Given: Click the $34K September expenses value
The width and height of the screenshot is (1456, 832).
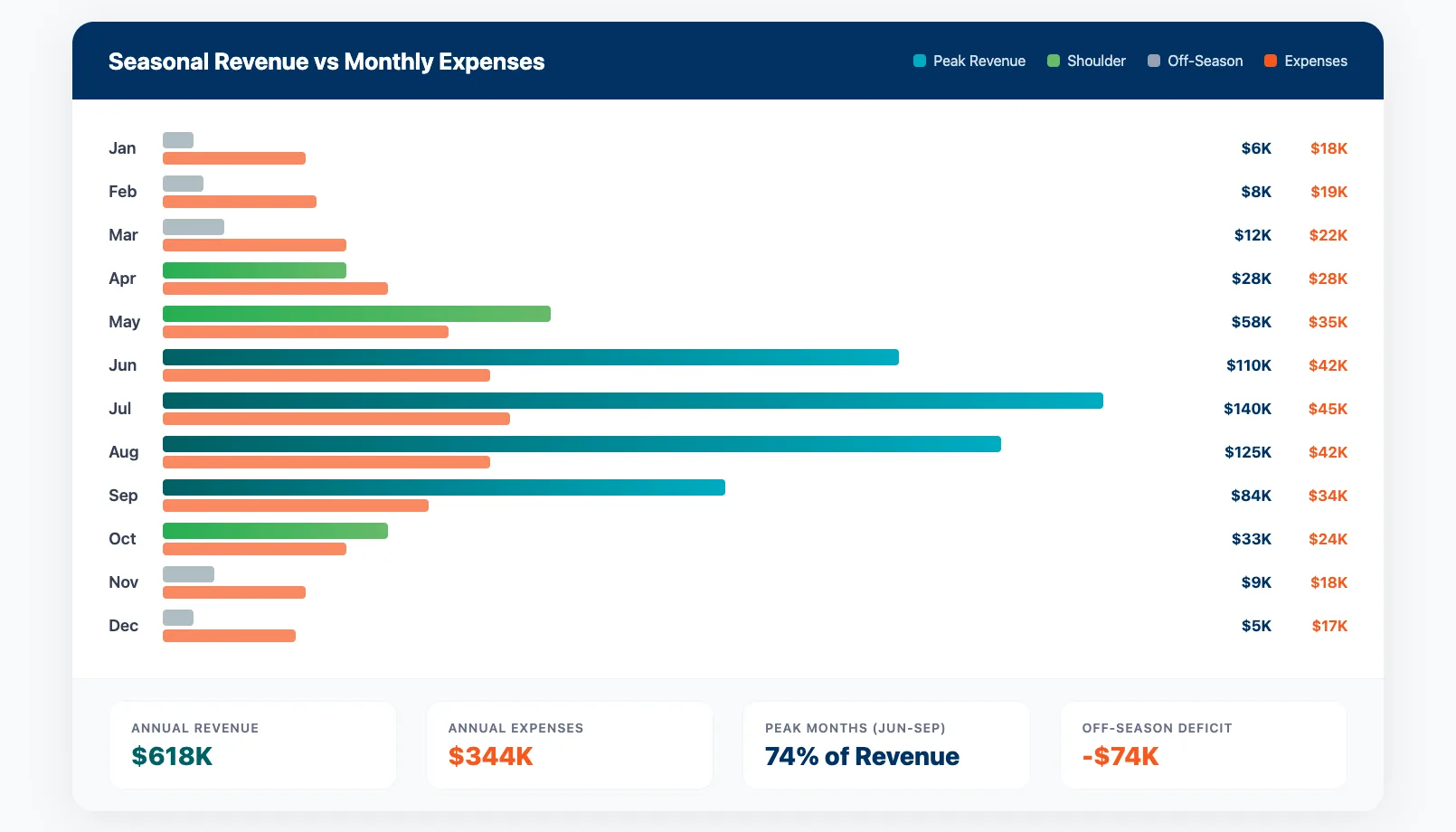Looking at the screenshot, I should [x=1328, y=496].
